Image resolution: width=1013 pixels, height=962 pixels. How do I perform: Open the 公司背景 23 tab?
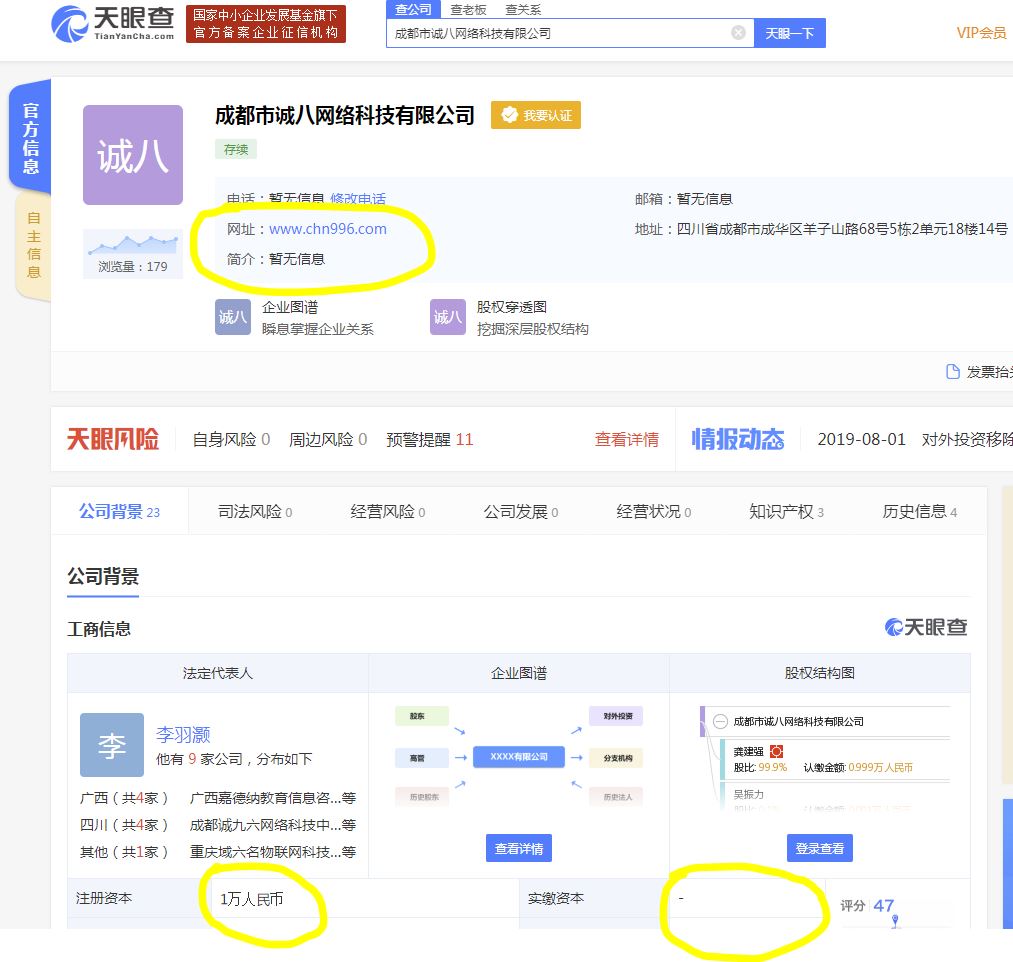point(120,512)
